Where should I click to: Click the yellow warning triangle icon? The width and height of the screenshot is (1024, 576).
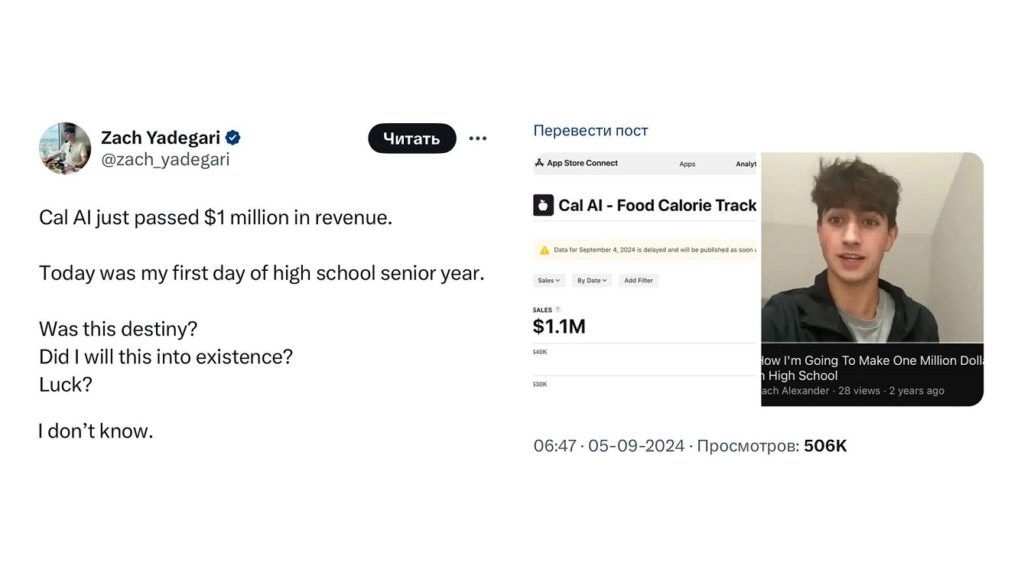(544, 250)
